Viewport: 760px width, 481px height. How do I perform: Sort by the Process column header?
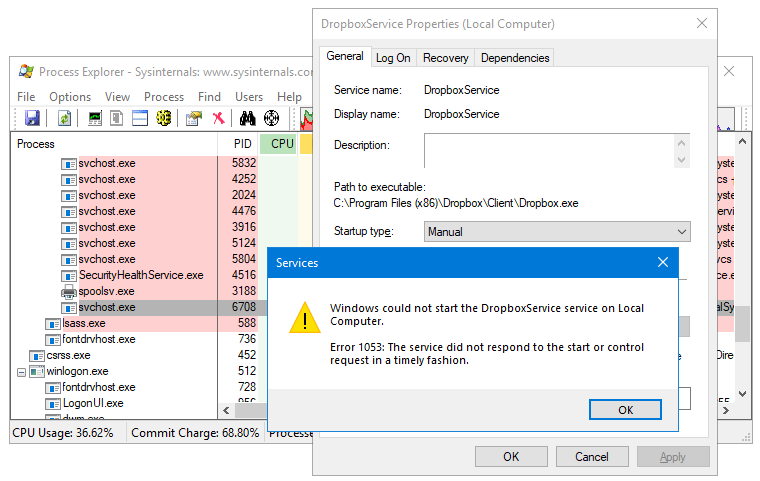[114, 144]
